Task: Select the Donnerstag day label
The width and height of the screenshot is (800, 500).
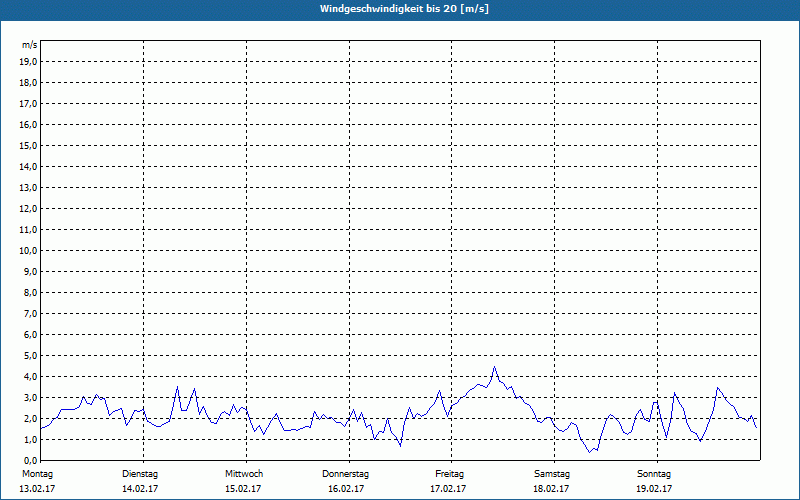Action: pyautogui.click(x=346, y=473)
